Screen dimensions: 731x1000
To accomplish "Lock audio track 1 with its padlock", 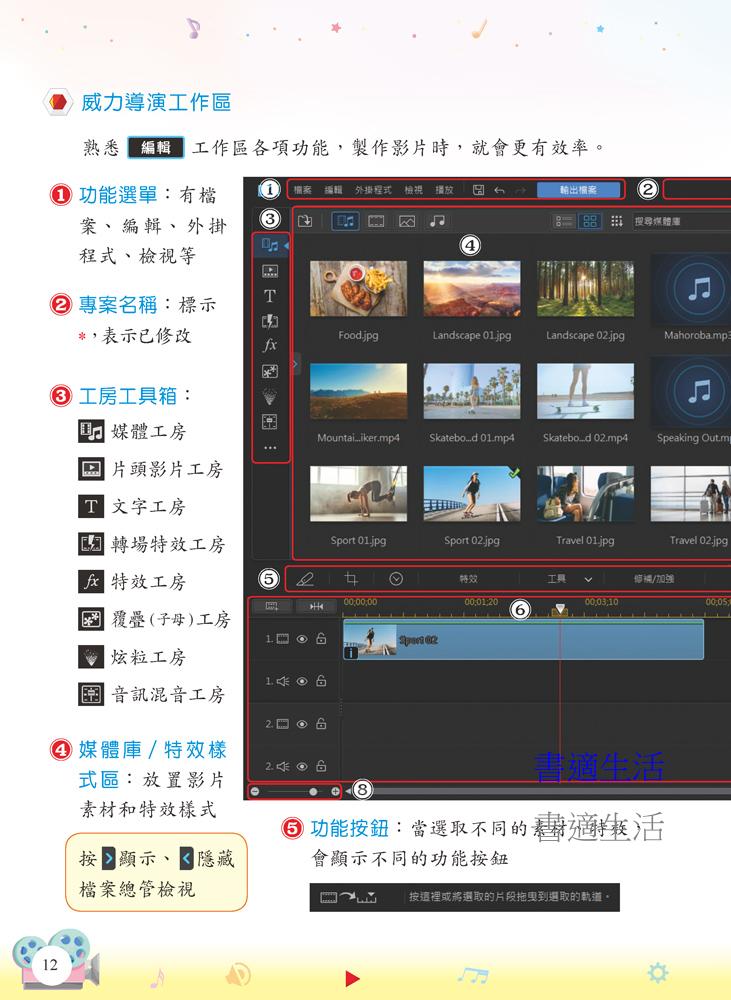I will click(x=321, y=680).
